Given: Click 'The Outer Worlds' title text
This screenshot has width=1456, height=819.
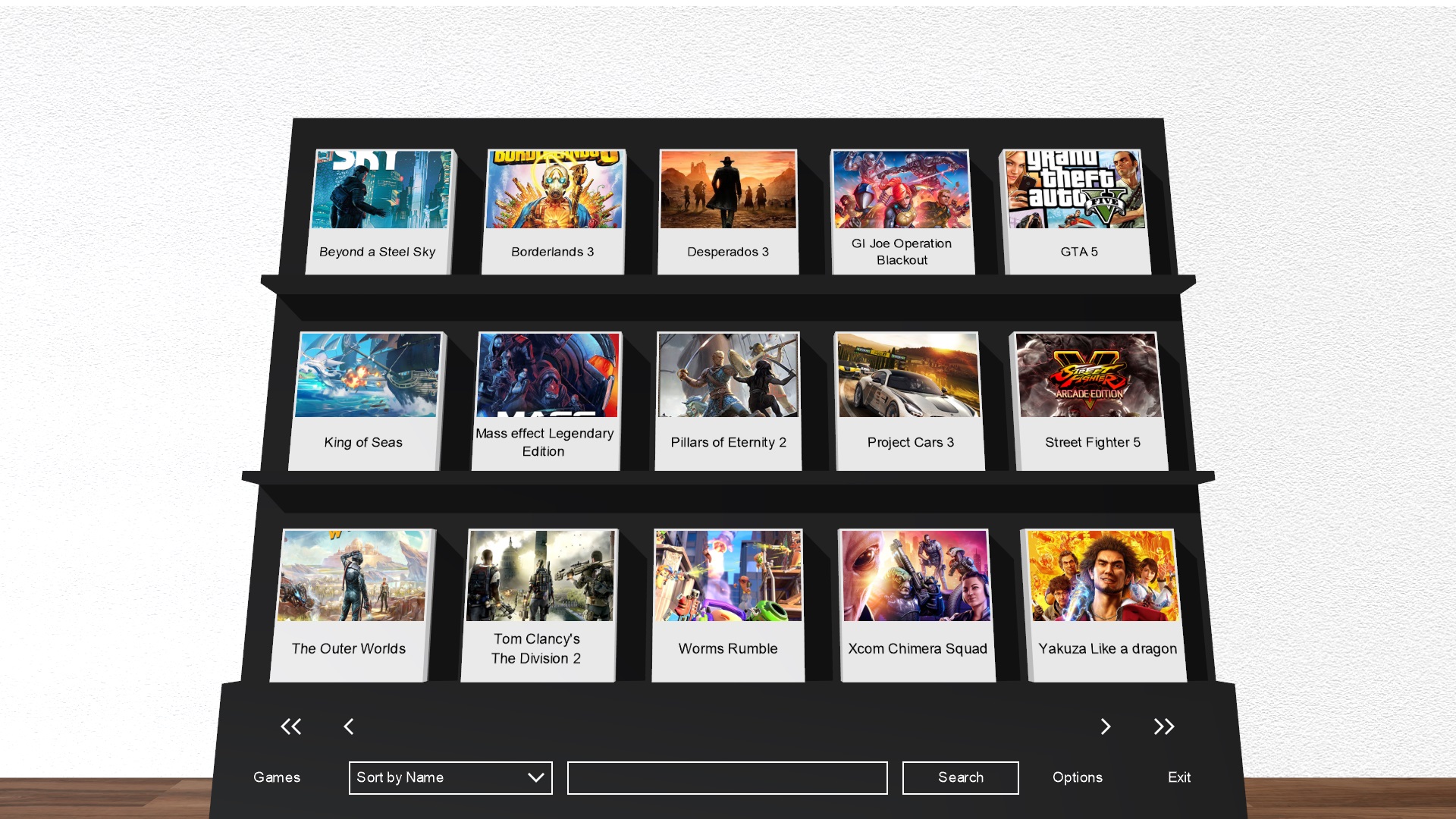Looking at the screenshot, I should [x=349, y=649].
